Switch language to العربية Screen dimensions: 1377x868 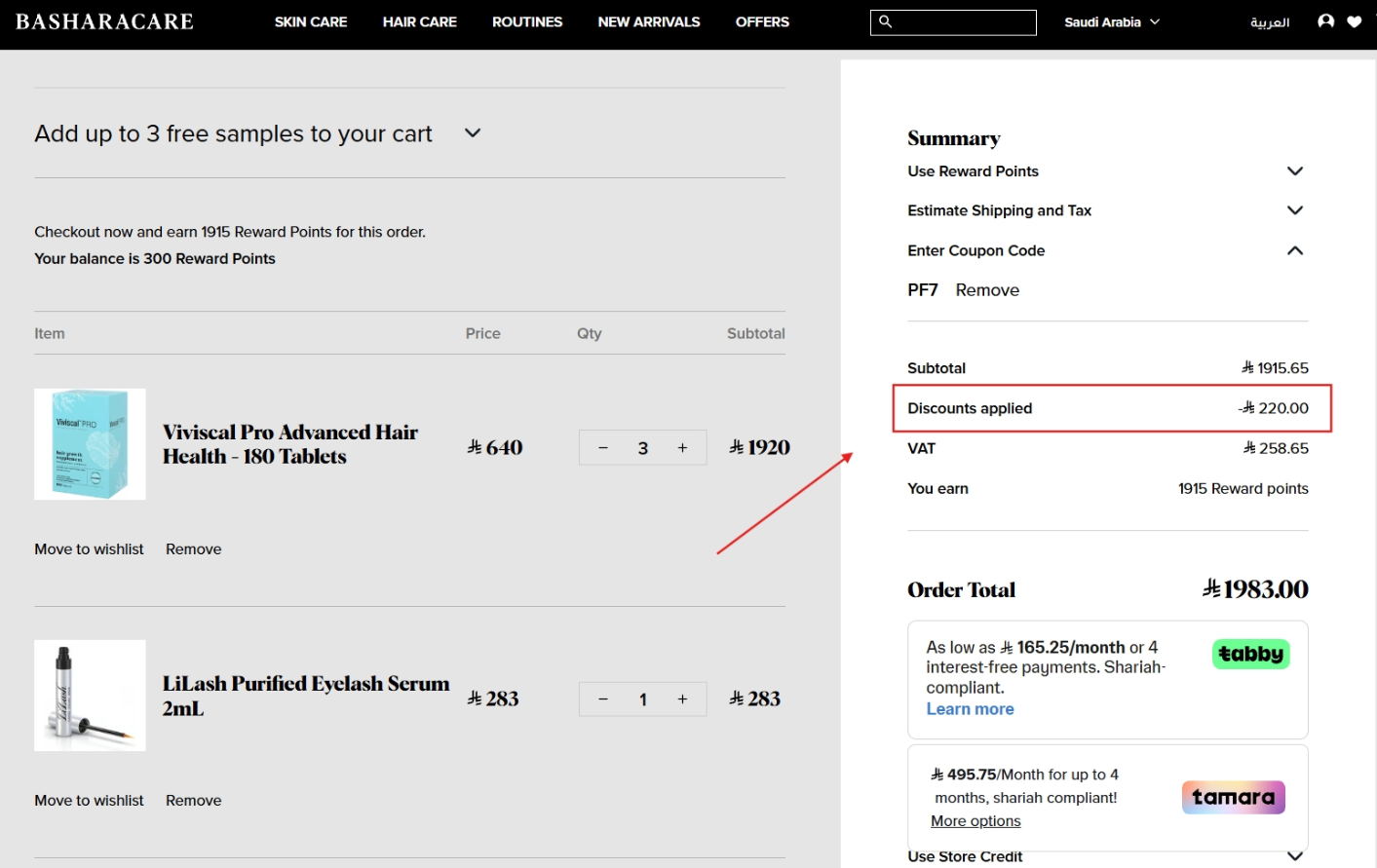tap(1270, 21)
